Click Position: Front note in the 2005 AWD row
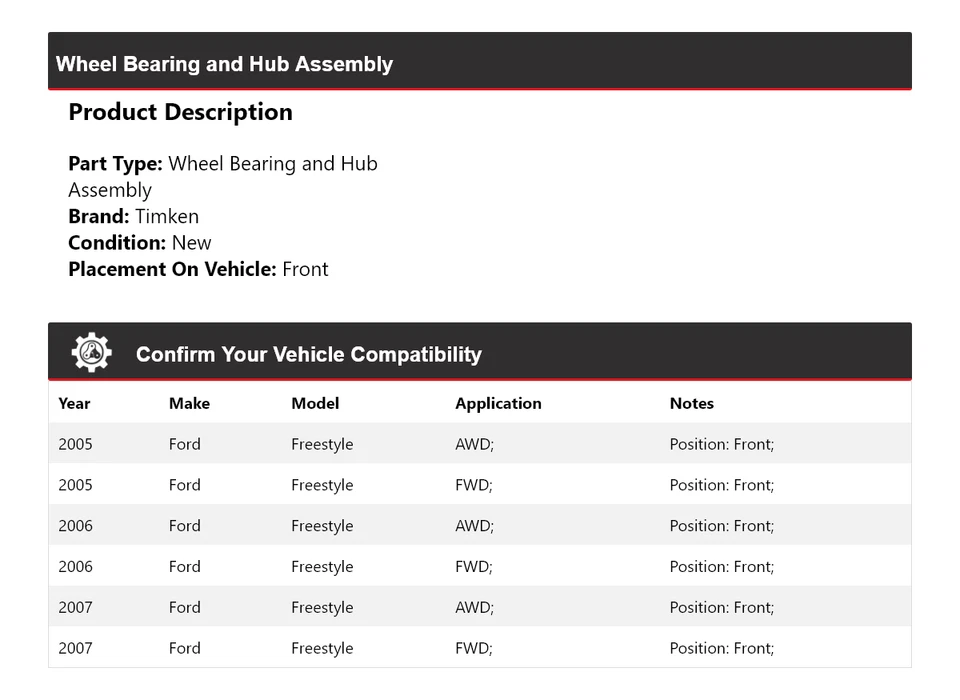The height and width of the screenshot is (700, 960). [721, 445]
